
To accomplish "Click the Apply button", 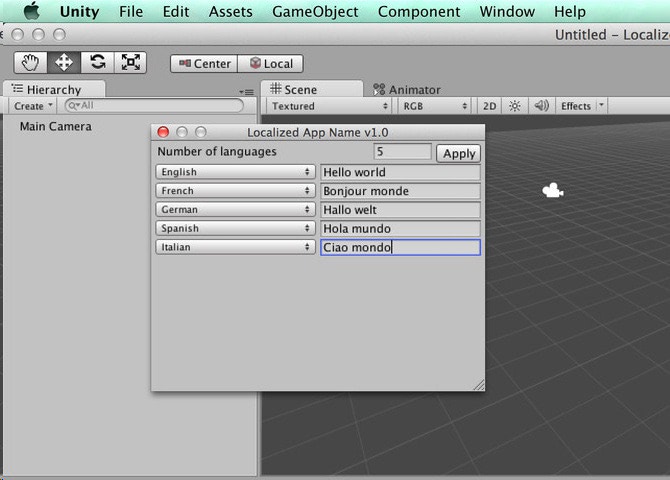I will click(458, 153).
